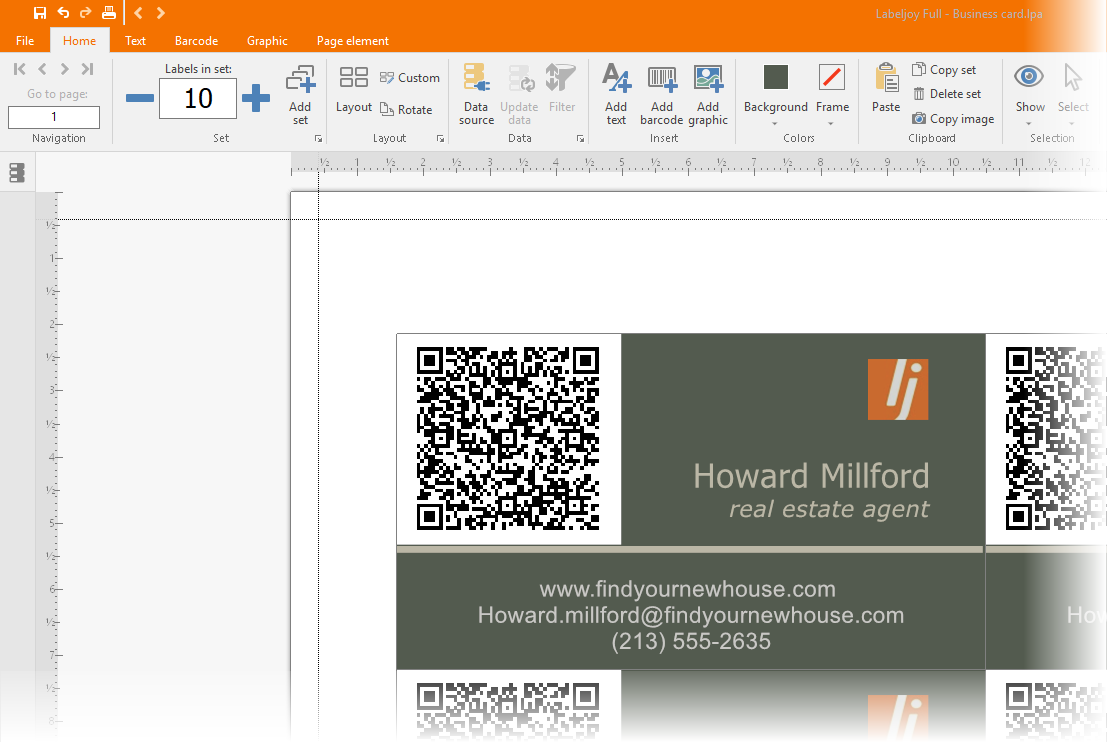The width and height of the screenshot is (1107, 742).
Task: Switch to the Text tab
Action: (135, 41)
